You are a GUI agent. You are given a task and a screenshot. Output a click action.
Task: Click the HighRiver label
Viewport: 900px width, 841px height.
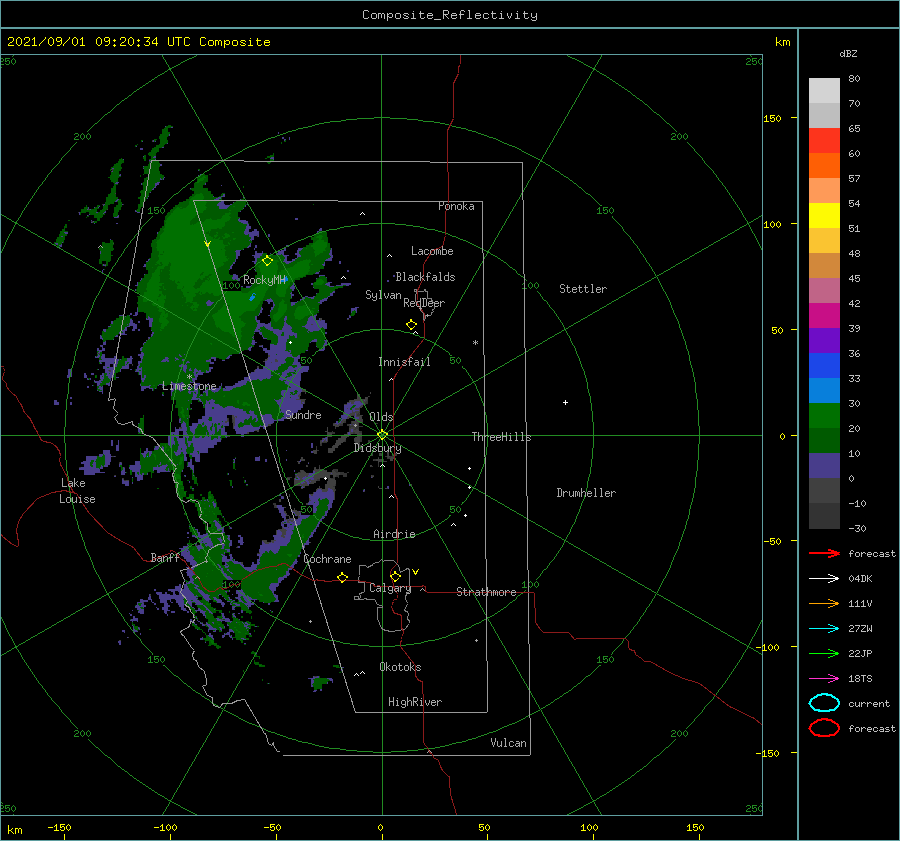(x=415, y=702)
